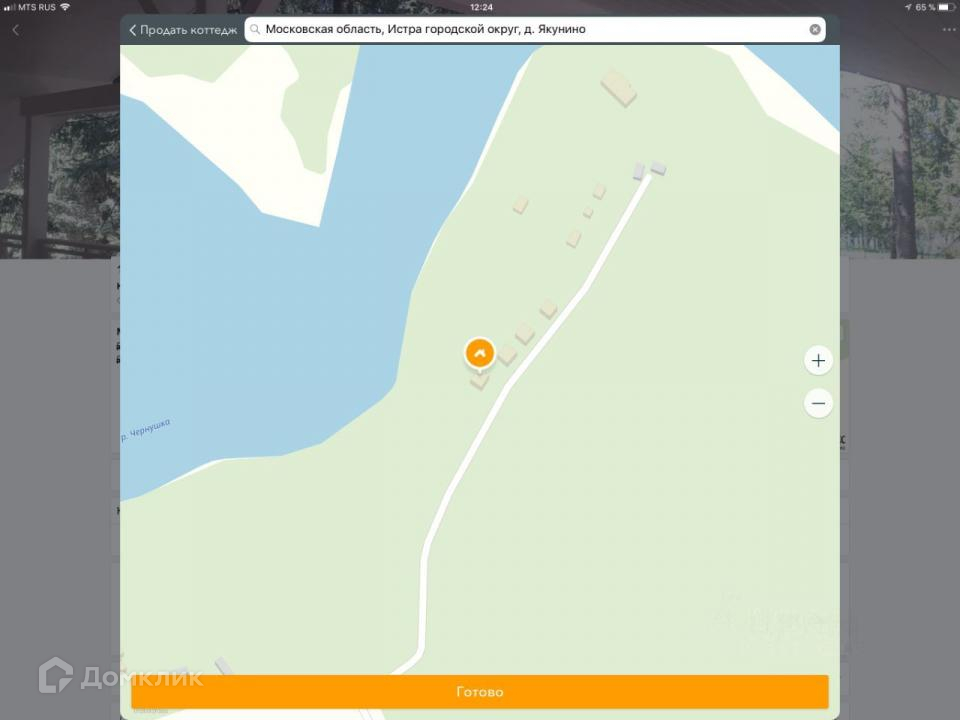
Task: Open the three-dots menu in corner
Action: pos(948,29)
